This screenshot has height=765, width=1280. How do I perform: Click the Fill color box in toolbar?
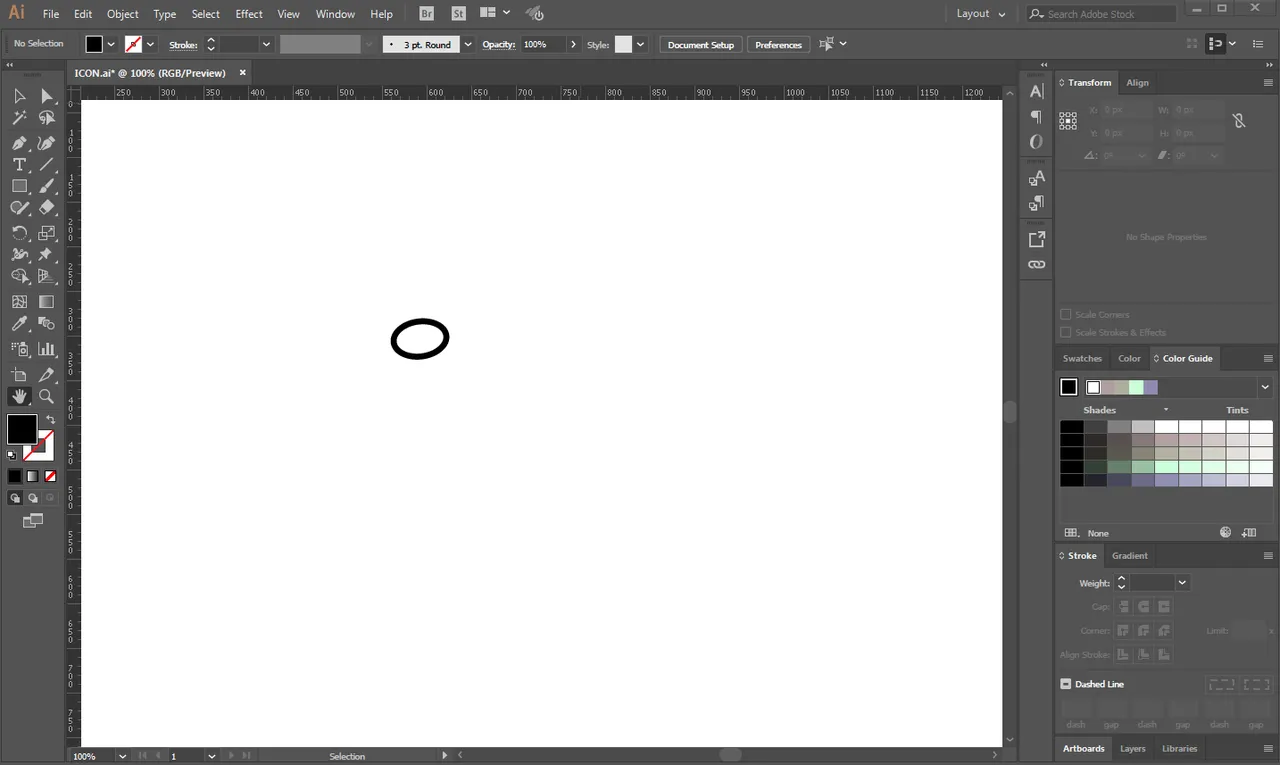click(x=22, y=429)
